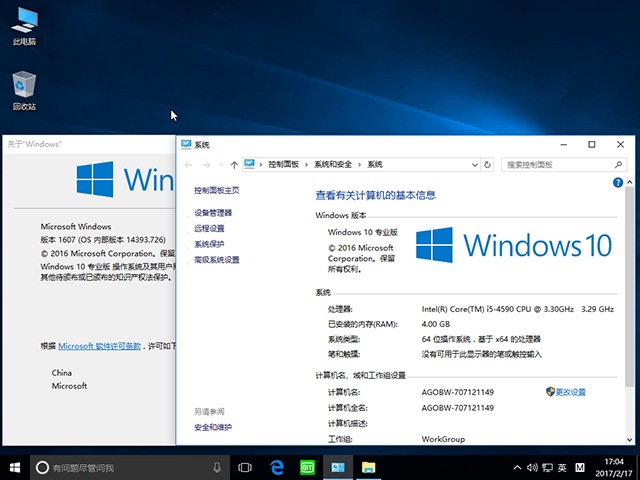Screen dimensions: 640x480
Task: Open the clock showing 17:04
Action: tap(613, 467)
